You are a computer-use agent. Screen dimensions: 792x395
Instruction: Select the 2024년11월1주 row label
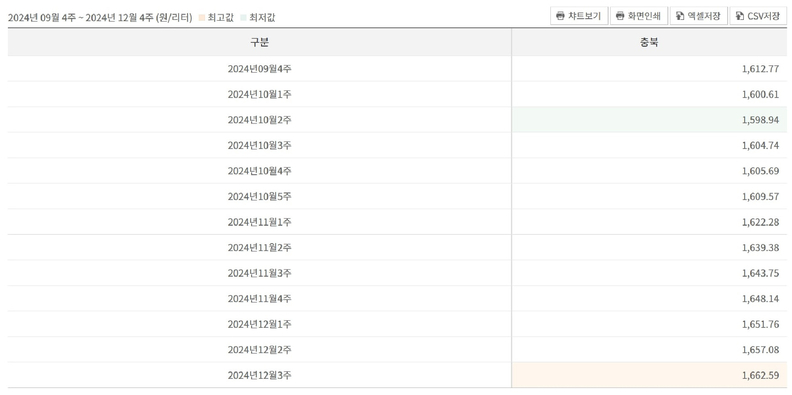(x=260, y=222)
